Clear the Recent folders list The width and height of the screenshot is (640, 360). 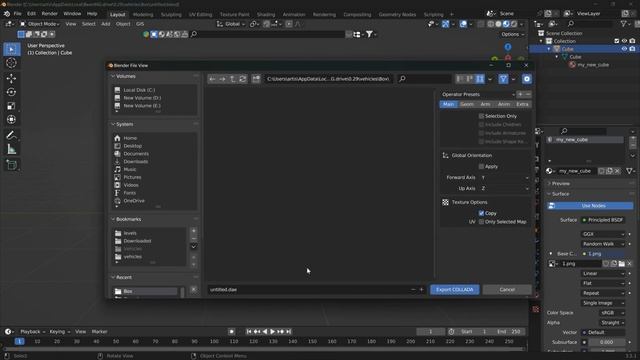194,289
